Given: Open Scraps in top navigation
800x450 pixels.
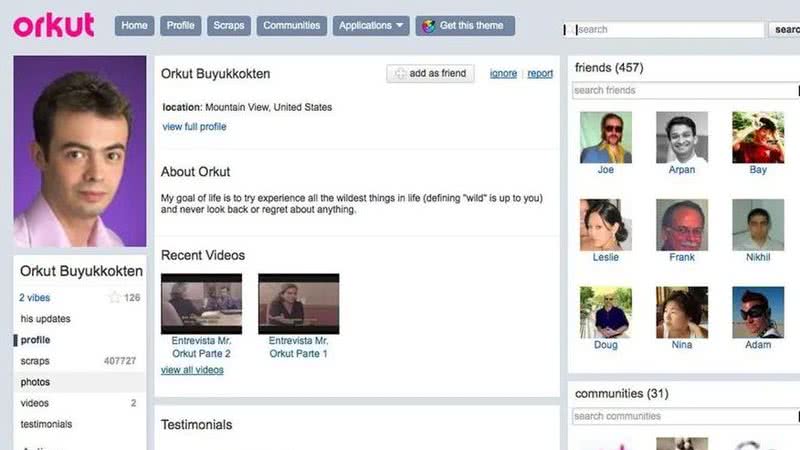Looking at the screenshot, I should point(229,26).
